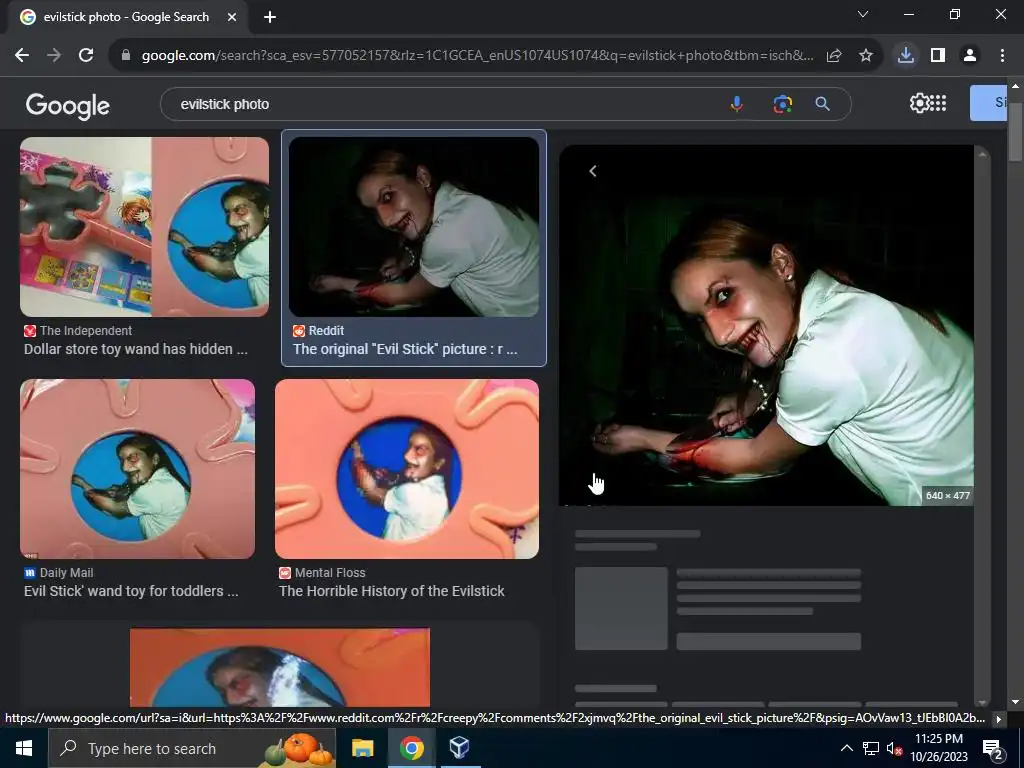
Task: Click the browser forward arrow
Action: tap(54, 56)
